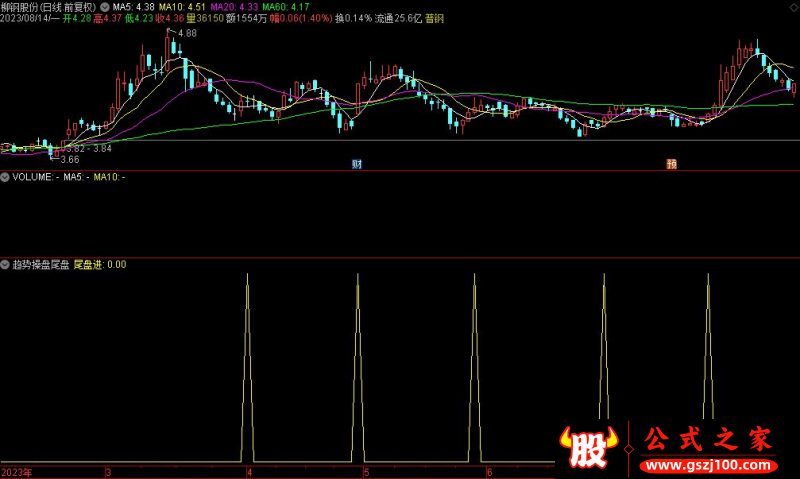Collapse the VOLUME panel chevron icon
The height and width of the screenshot is (479, 800).
[x=5, y=177]
